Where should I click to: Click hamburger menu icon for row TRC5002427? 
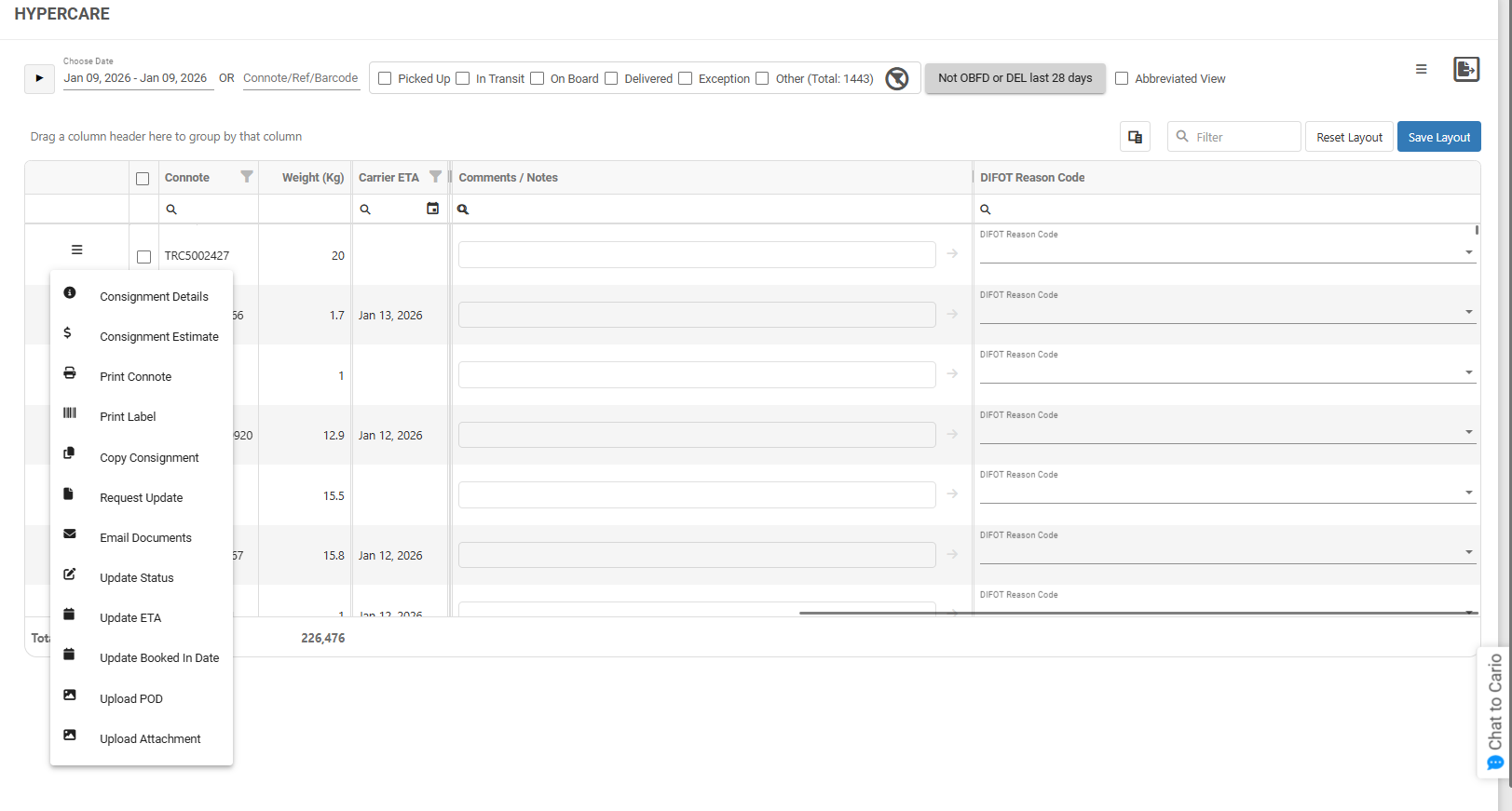(x=77, y=250)
